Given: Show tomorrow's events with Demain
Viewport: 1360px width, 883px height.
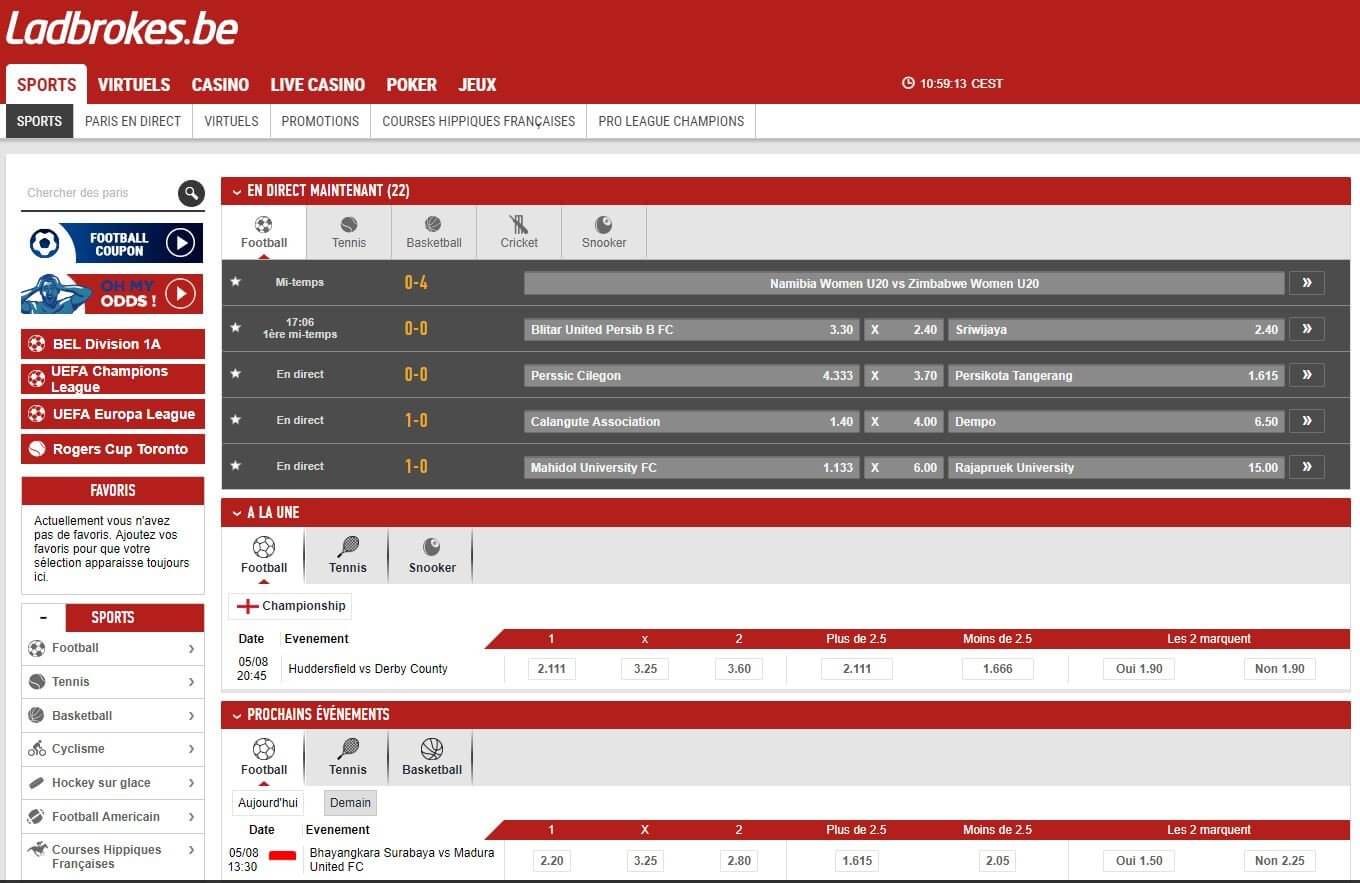Looking at the screenshot, I should (x=350, y=803).
